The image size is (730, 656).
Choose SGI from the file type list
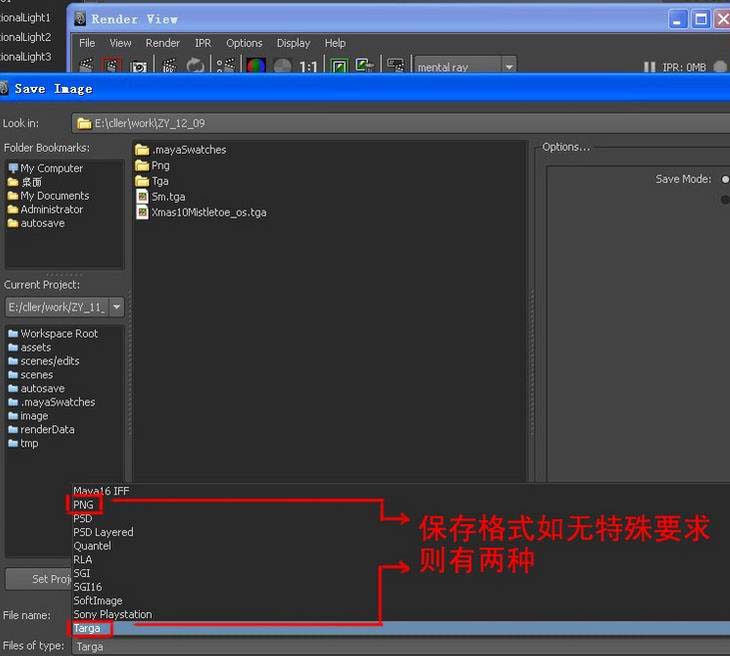[x=81, y=573]
